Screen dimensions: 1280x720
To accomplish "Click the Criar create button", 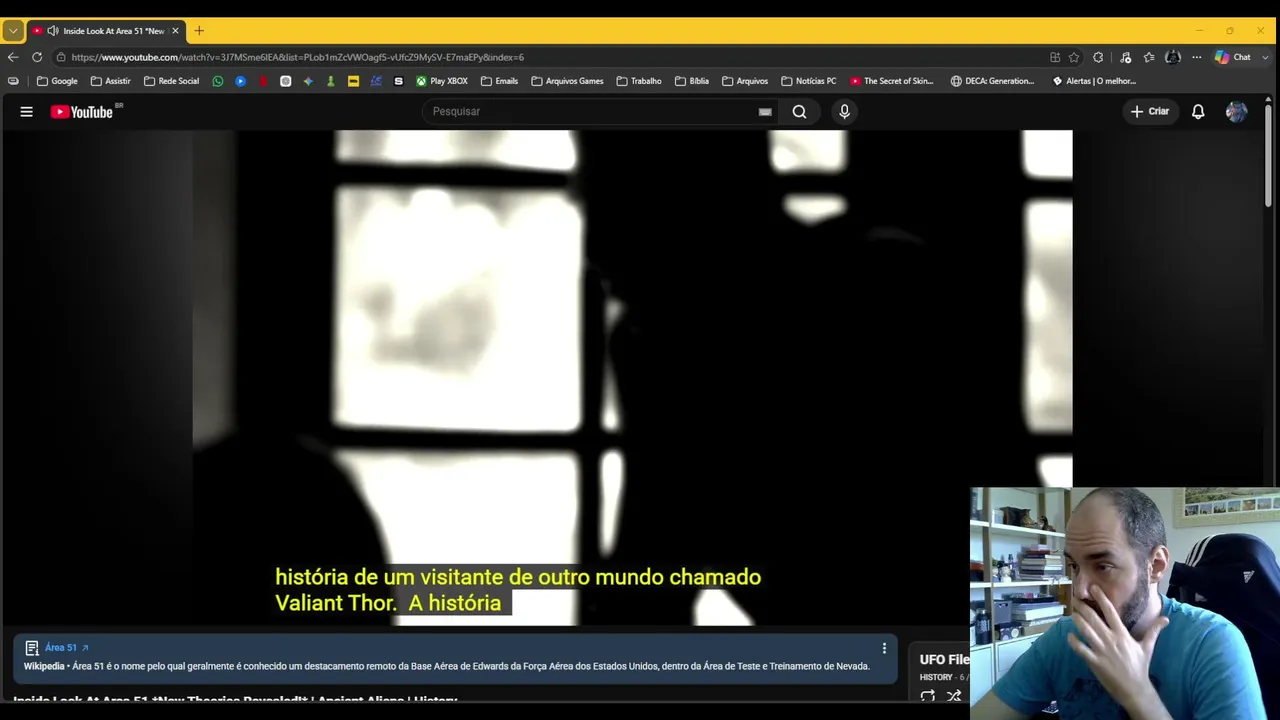I will (1149, 112).
